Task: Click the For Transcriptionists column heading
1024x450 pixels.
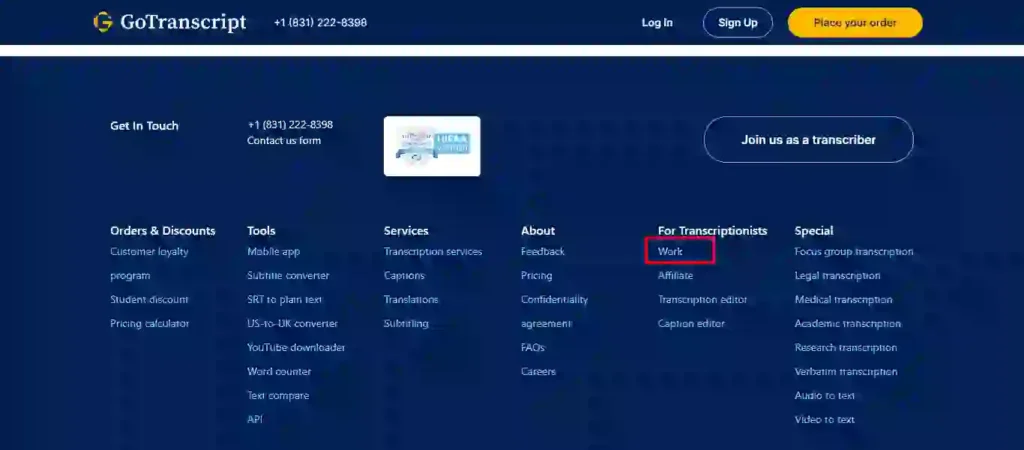Action: point(712,231)
